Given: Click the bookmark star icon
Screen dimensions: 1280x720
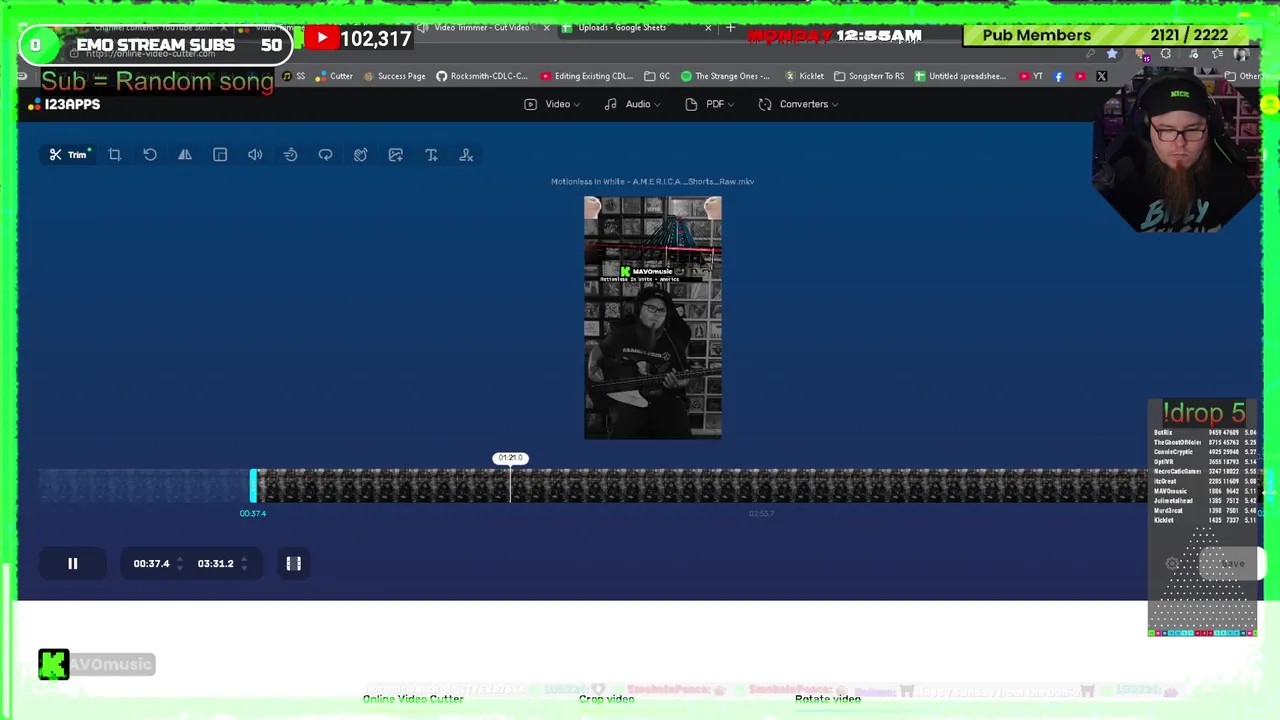Looking at the screenshot, I should pos(1112,53).
